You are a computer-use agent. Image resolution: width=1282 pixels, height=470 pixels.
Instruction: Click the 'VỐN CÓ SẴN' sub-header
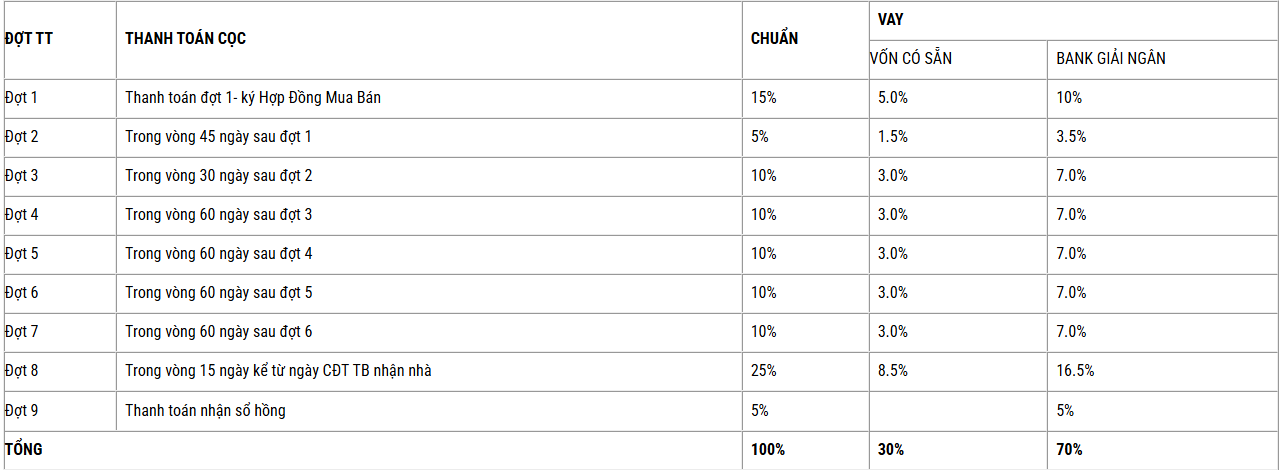pos(911,58)
